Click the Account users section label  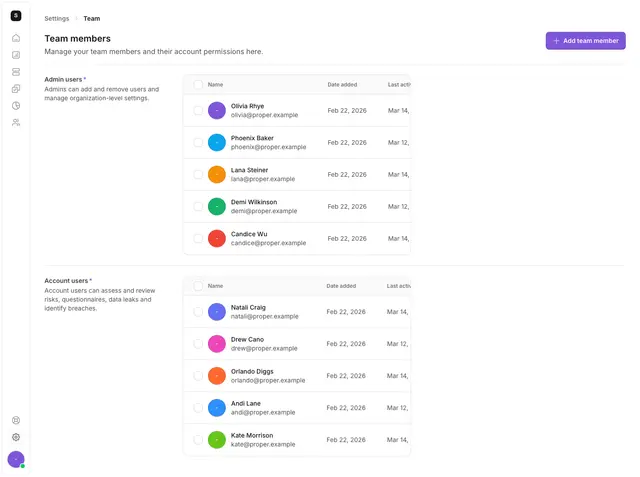(x=66, y=281)
